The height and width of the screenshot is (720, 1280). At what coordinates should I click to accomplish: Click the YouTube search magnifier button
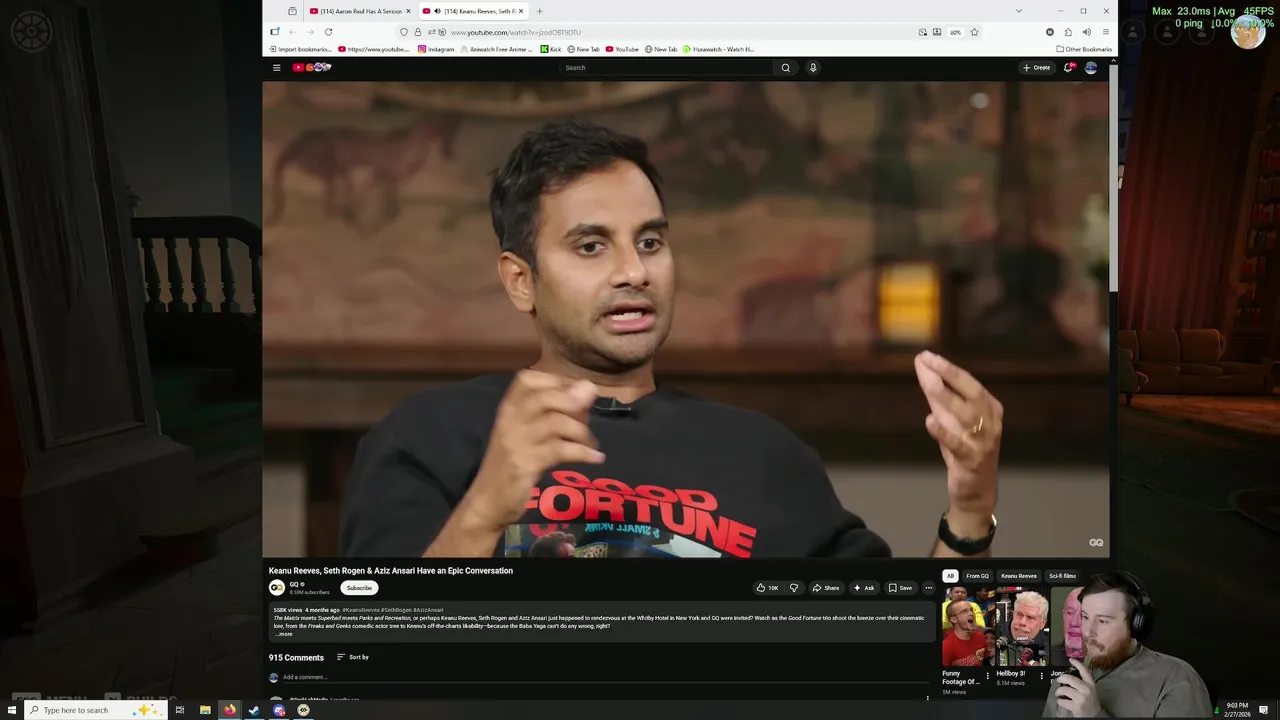[x=785, y=68]
